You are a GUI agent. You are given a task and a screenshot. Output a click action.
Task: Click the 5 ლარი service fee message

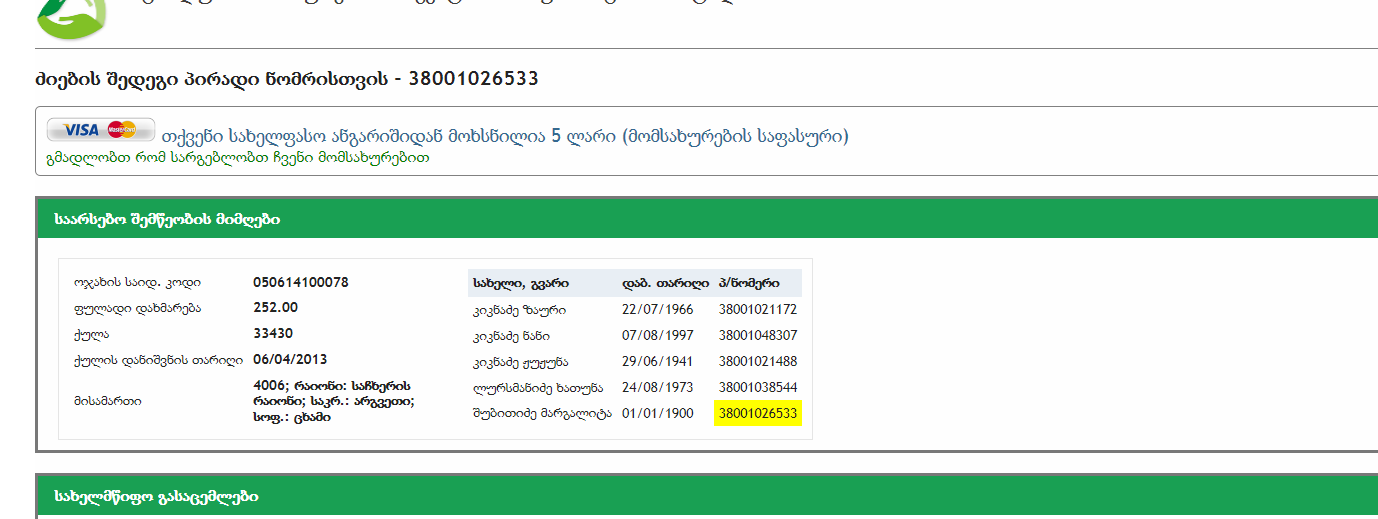pos(505,136)
